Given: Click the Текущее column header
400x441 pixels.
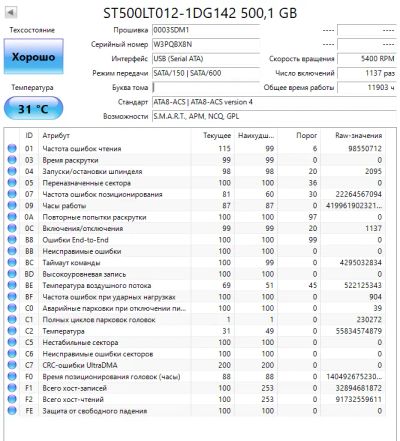Looking at the screenshot, I should [217, 135].
